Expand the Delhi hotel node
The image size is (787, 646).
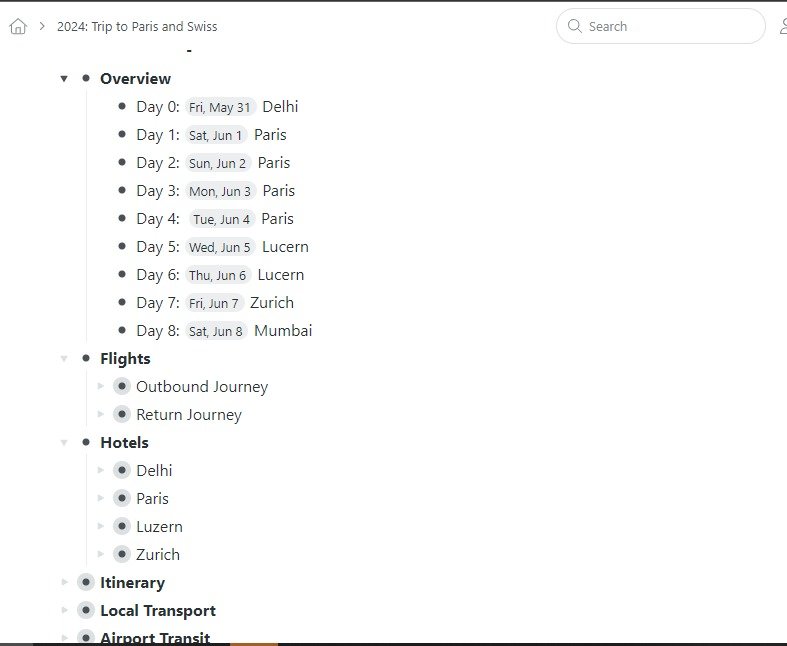click(x=100, y=470)
